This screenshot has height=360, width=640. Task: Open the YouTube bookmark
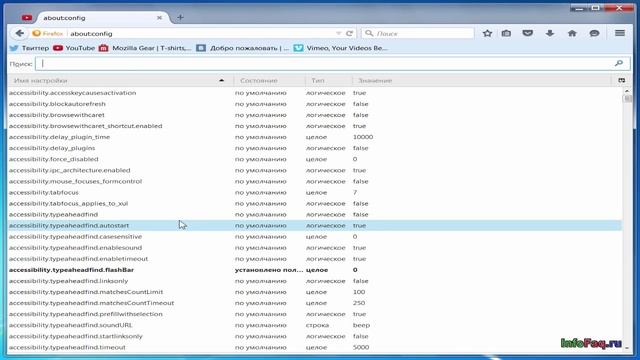pos(74,48)
